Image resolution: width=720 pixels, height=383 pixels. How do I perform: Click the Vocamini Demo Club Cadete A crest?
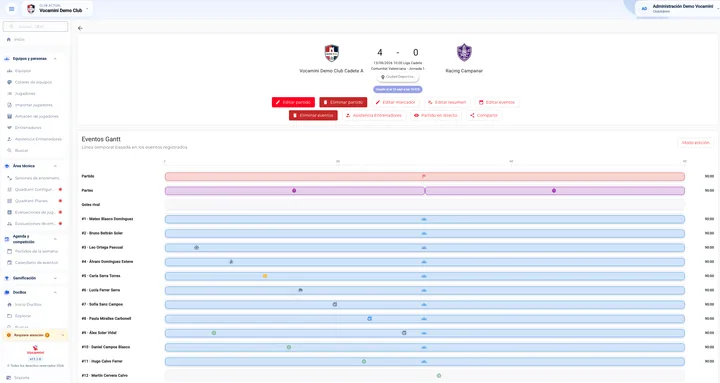click(332, 53)
